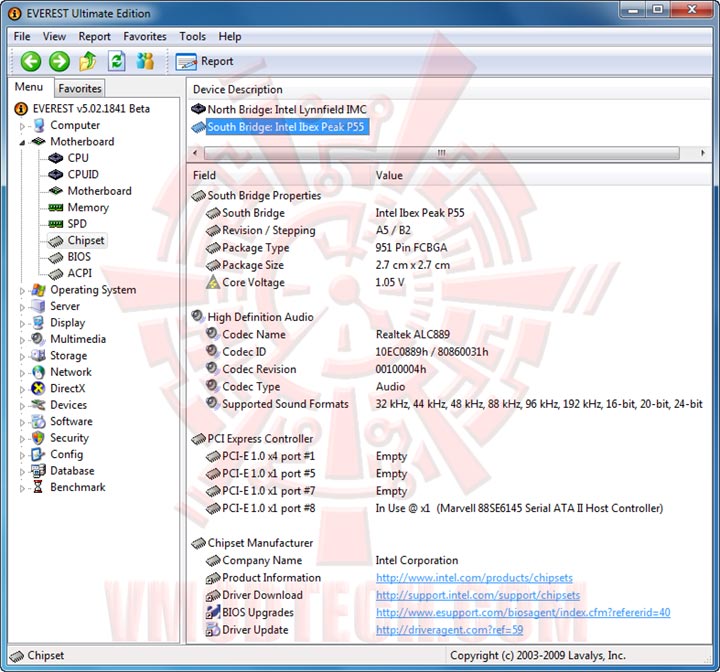Click the users icon in the toolbar
Screen dimensions: 720x672
[145, 61]
